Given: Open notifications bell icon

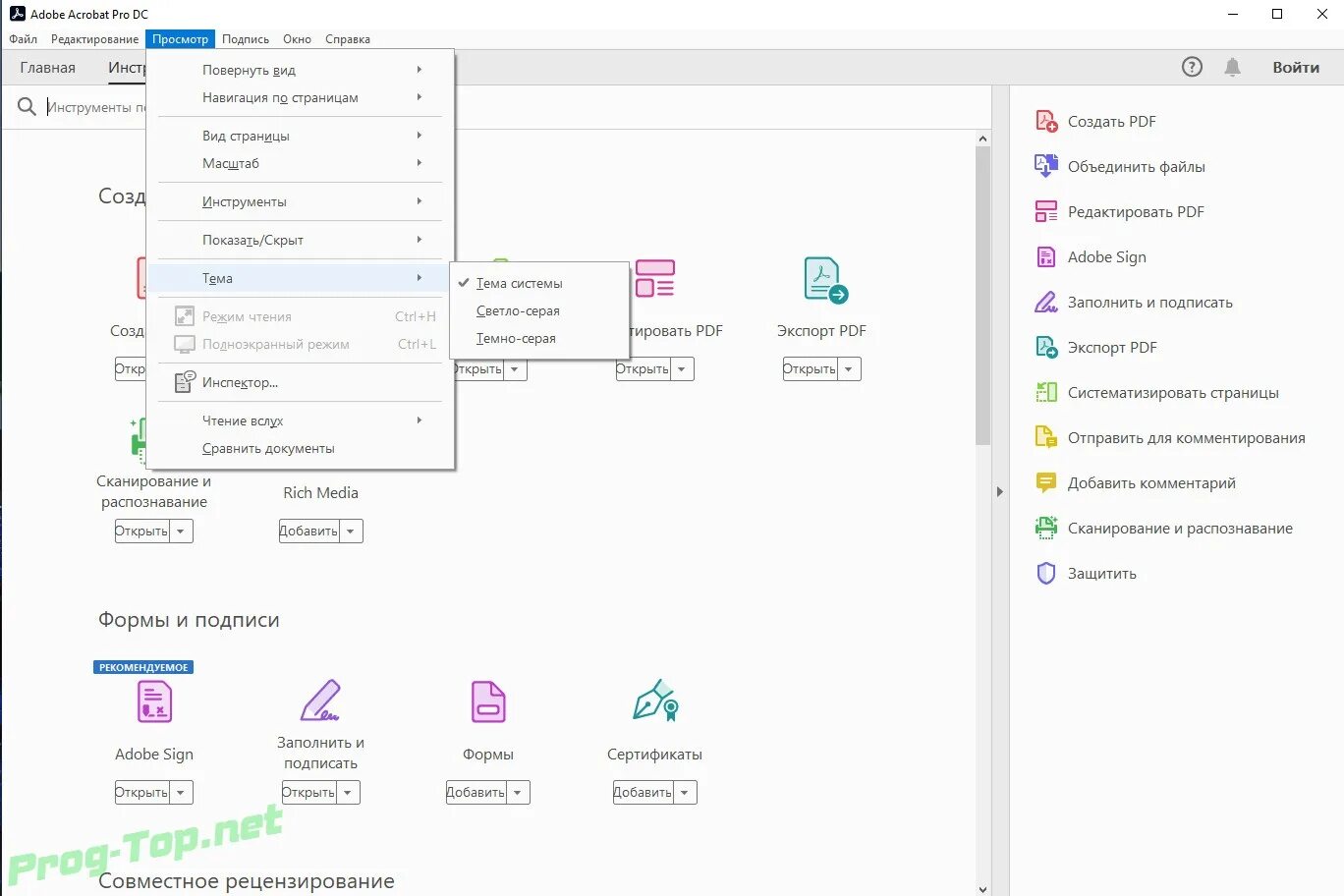Looking at the screenshot, I should [1232, 67].
